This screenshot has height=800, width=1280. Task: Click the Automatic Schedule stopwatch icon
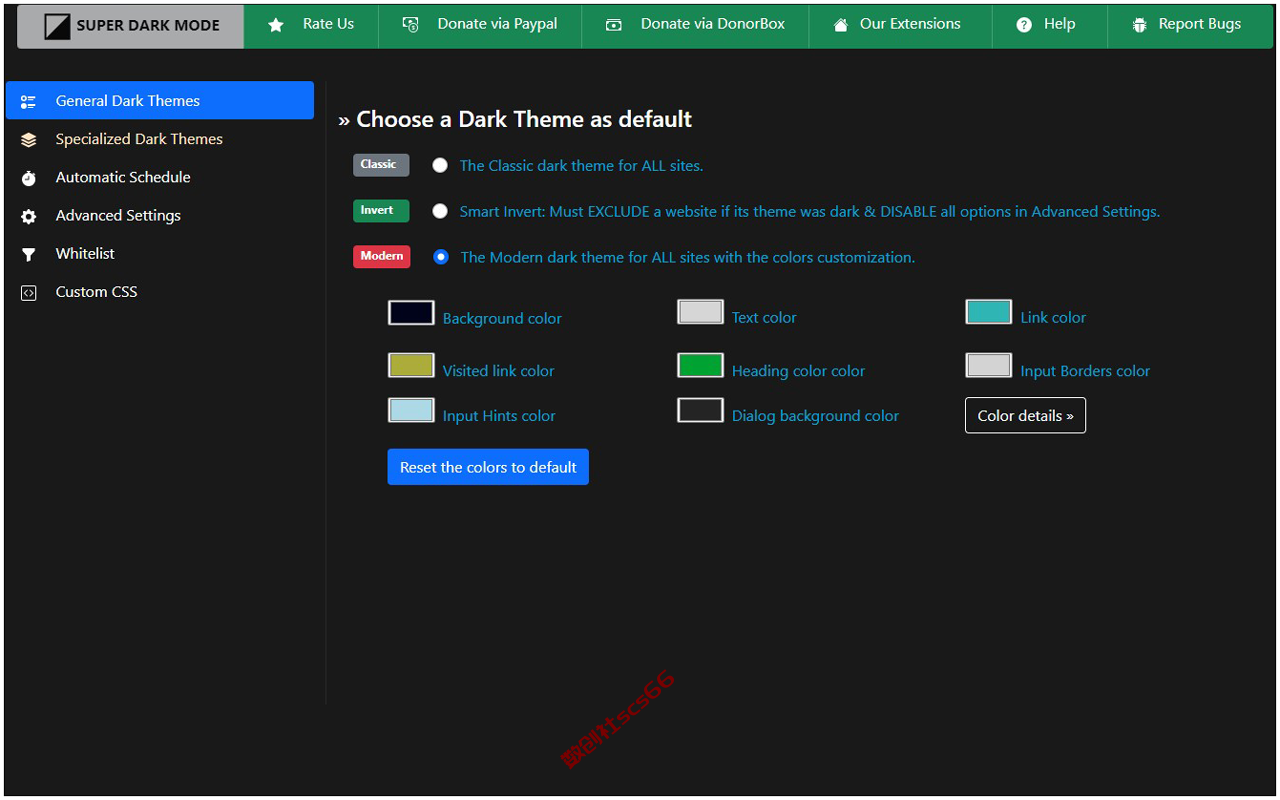pyautogui.click(x=28, y=178)
